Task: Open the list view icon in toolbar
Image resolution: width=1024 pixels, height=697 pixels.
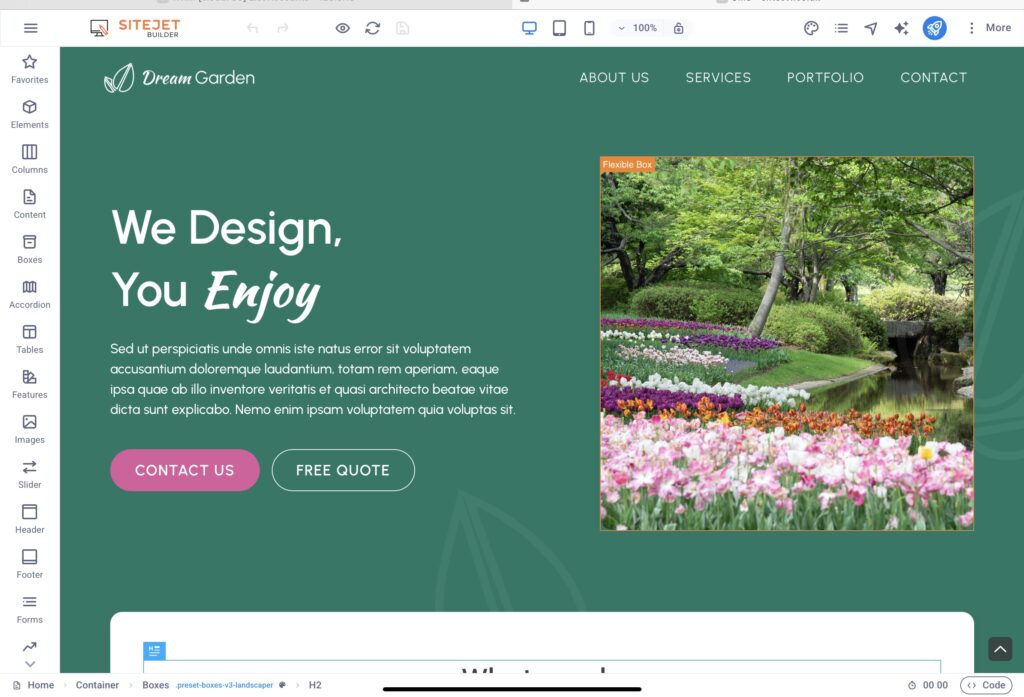Action: [x=841, y=28]
